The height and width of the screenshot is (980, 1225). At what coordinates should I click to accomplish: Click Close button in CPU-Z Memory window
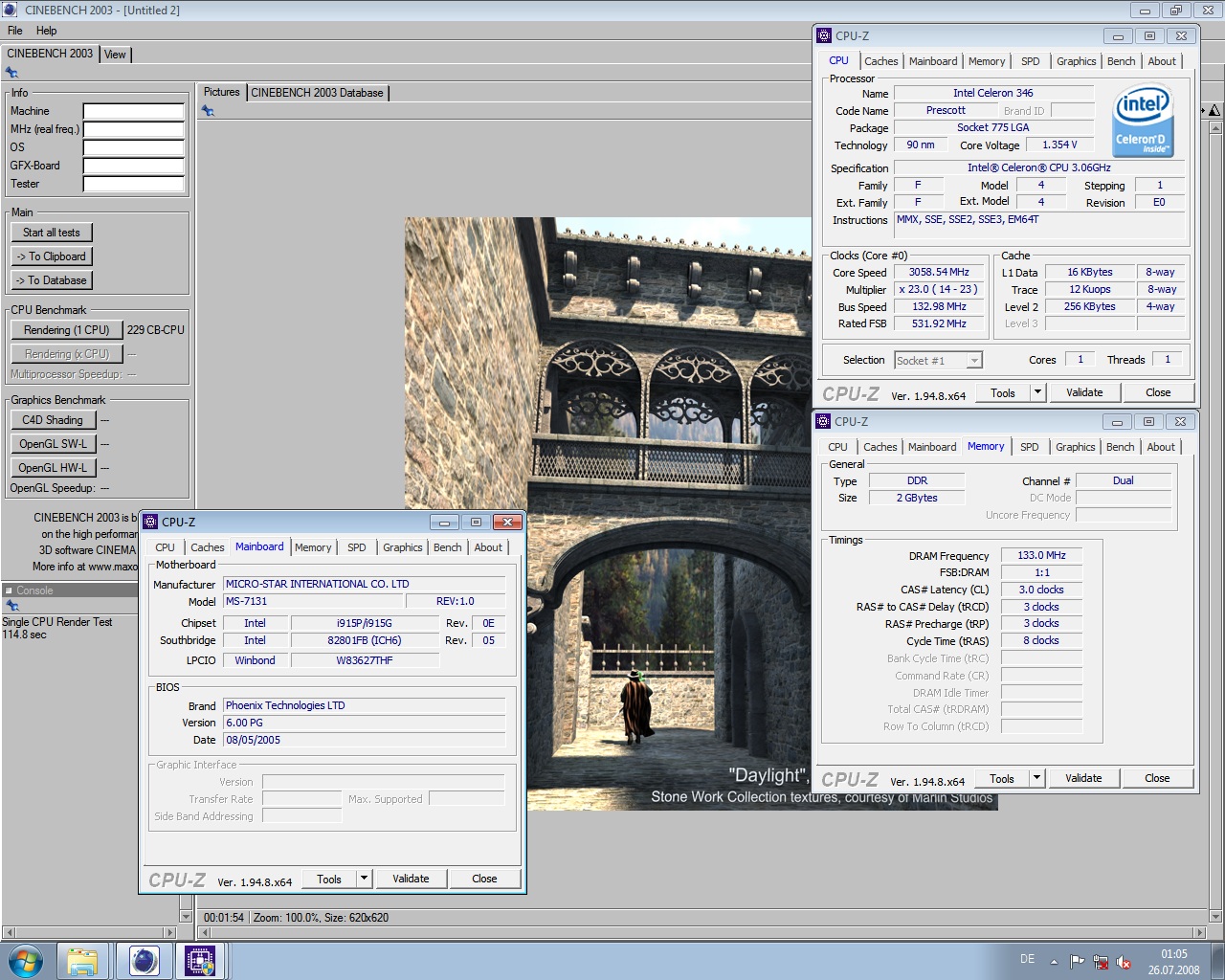tap(1157, 778)
